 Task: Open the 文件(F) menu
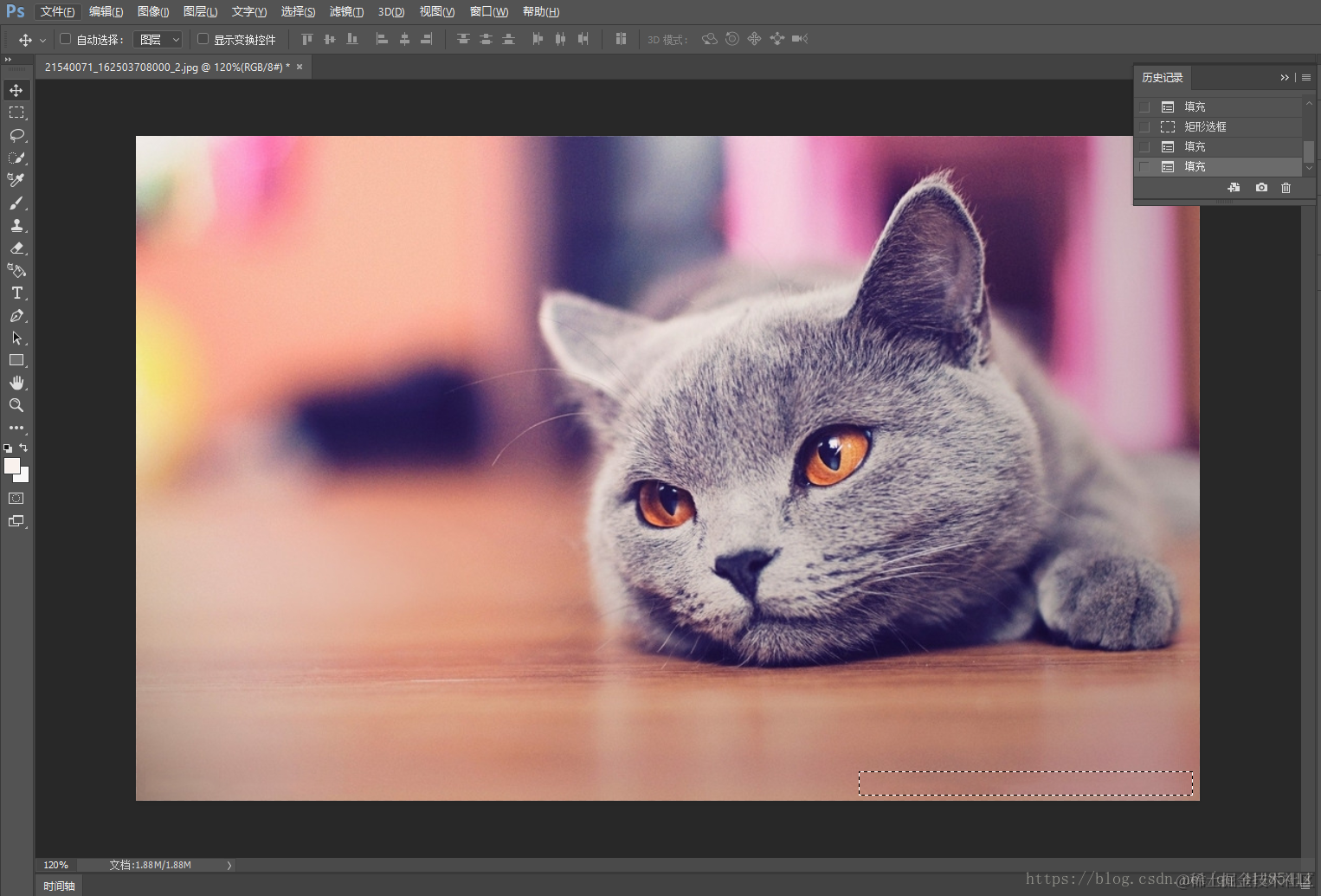[x=57, y=11]
